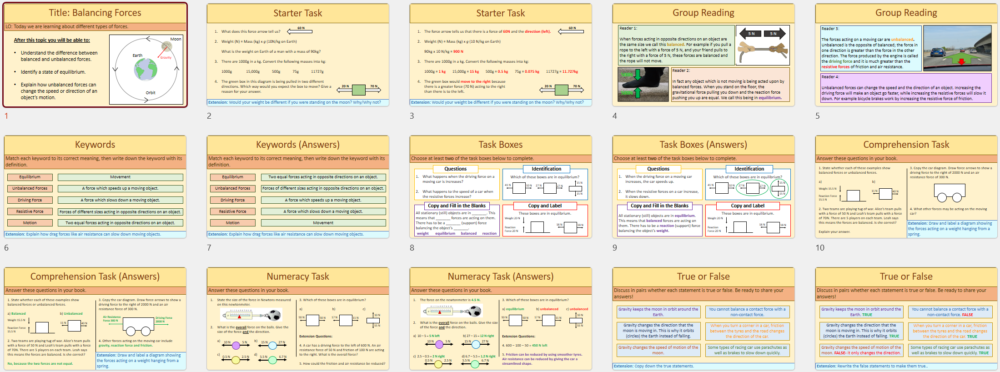This screenshot has width=1000, height=372.
Task: Open the 'Keywords' slide thumbnail numbered 6
Action: click(x=96, y=187)
